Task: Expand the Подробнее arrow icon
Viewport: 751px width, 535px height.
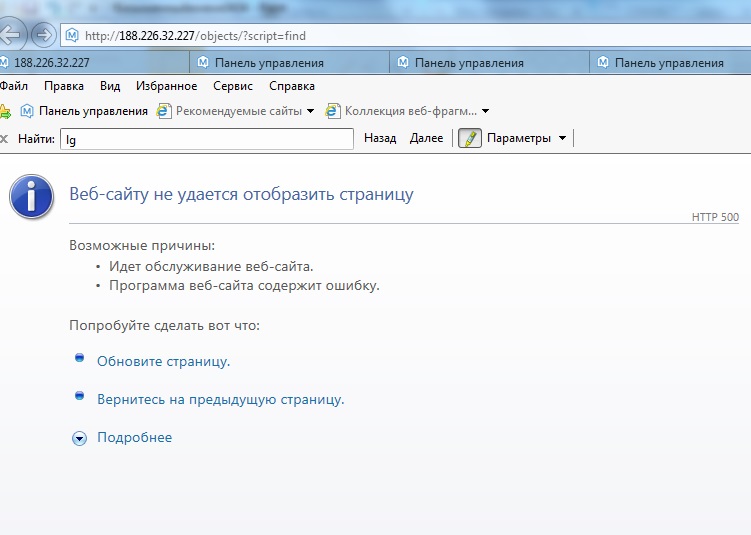Action: click(80, 438)
